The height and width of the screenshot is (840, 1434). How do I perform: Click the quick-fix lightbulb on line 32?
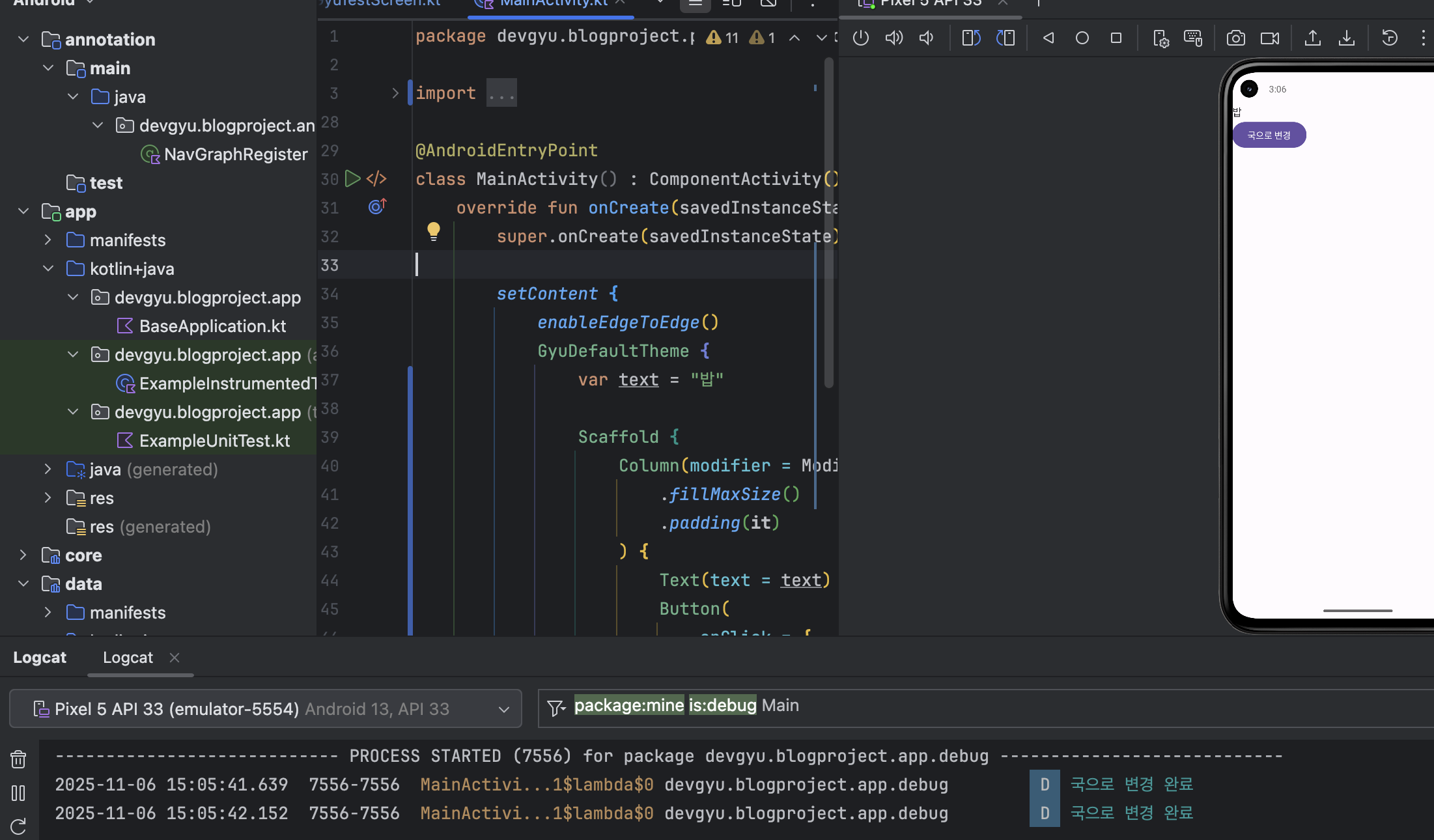click(433, 231)
